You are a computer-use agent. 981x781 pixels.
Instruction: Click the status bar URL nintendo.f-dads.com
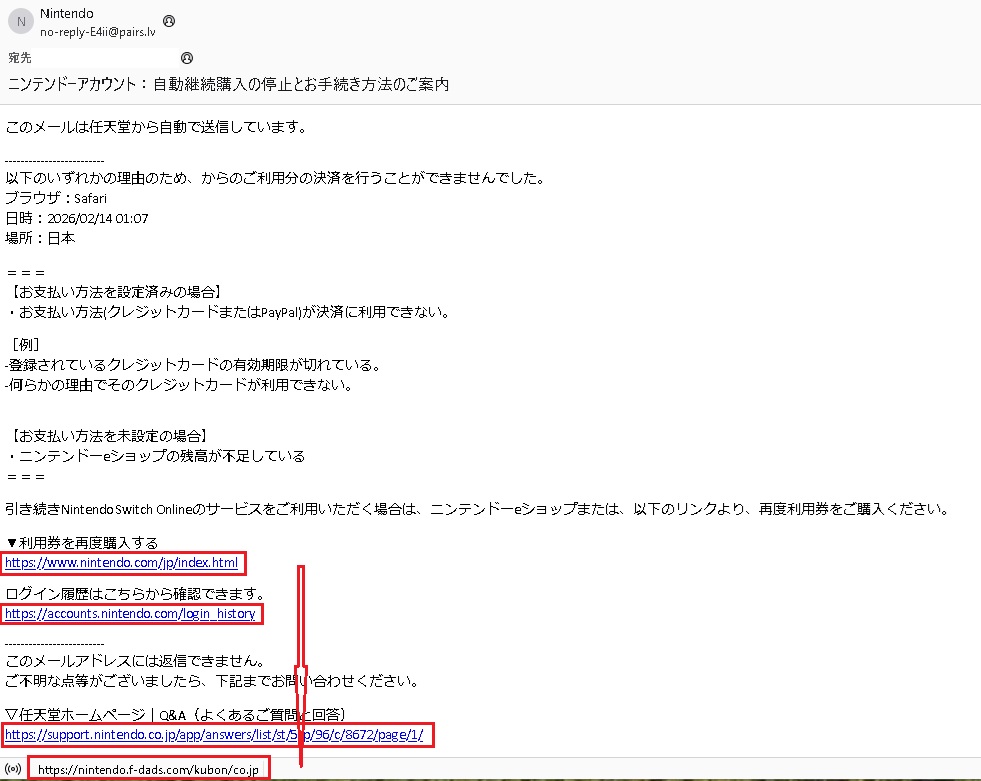coord(148,770)
